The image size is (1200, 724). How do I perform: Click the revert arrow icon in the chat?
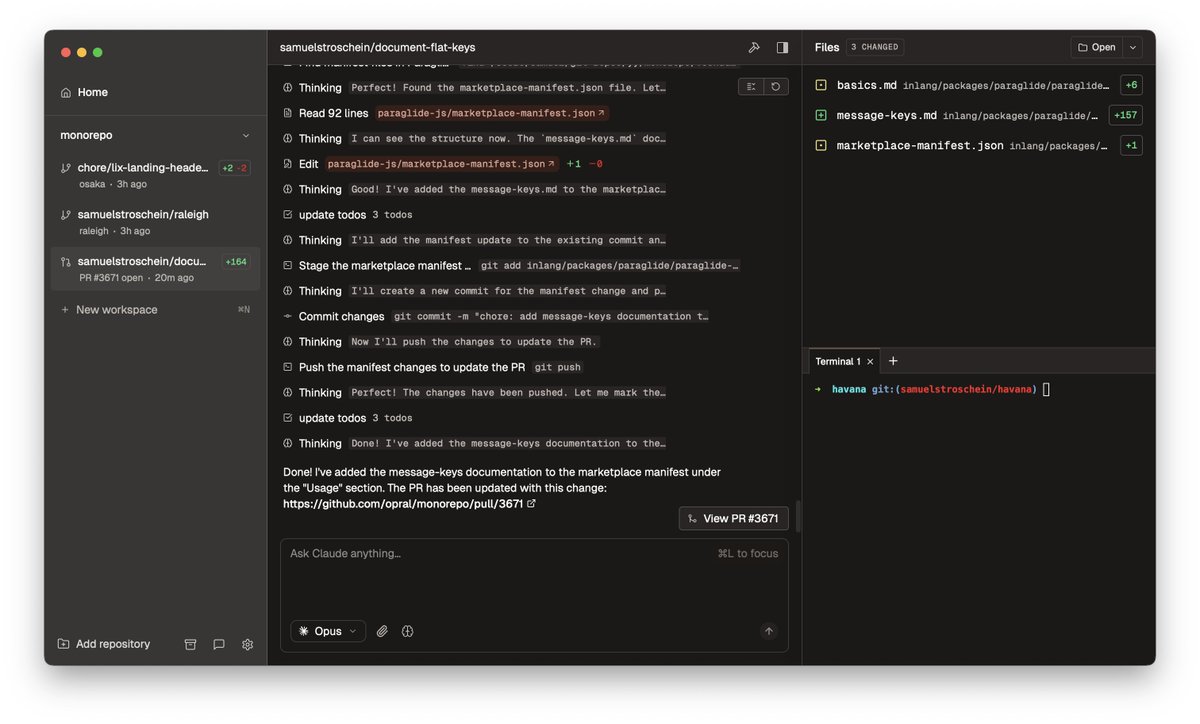[x=775, y=87]
